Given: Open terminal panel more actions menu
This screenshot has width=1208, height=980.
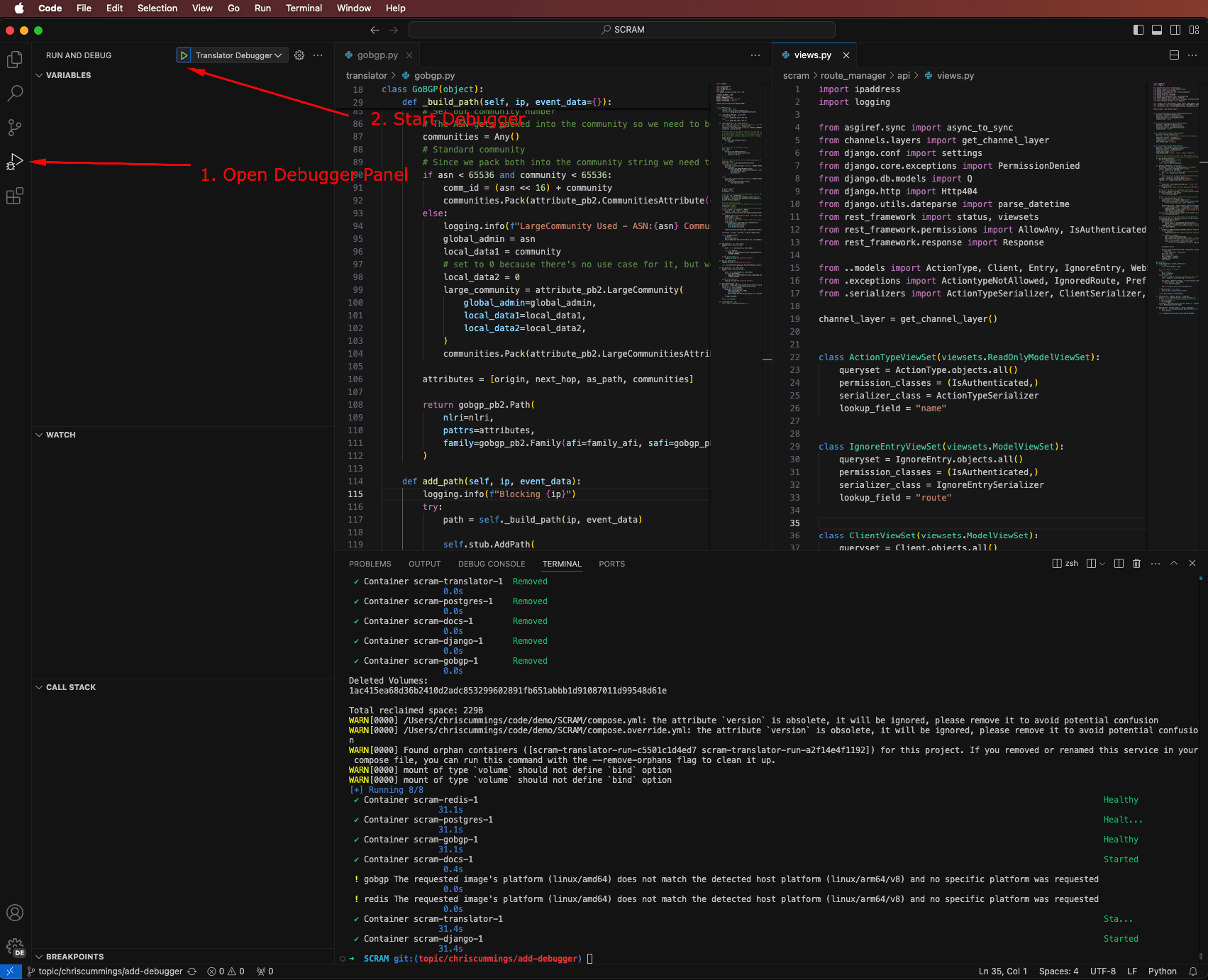Looking at the screenshot, I should pos(1156,564).
